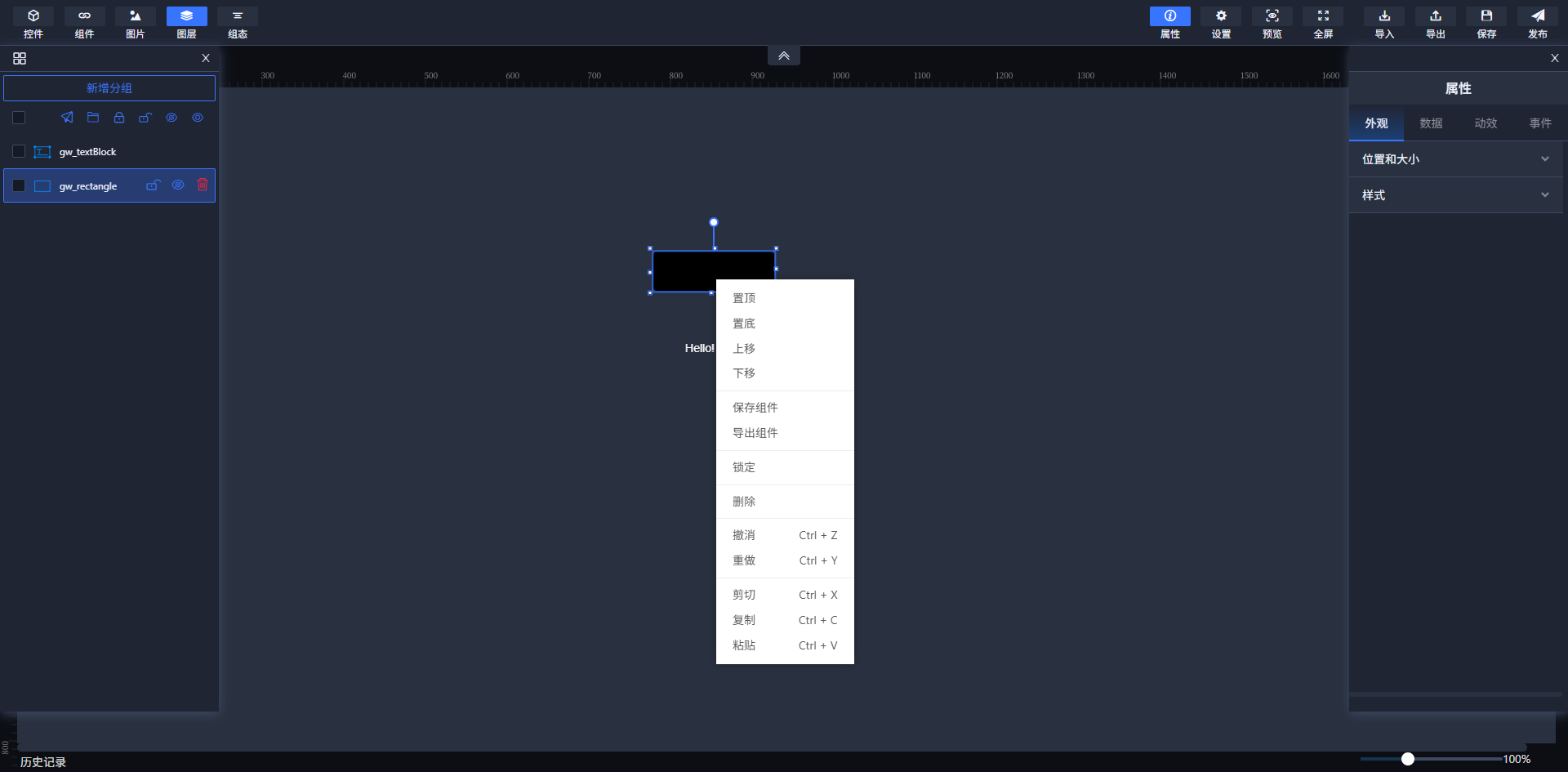Hide the gw_rectangle layer via eye icon
Viewport: 1568px width, 772px height.
coord(178,185)
